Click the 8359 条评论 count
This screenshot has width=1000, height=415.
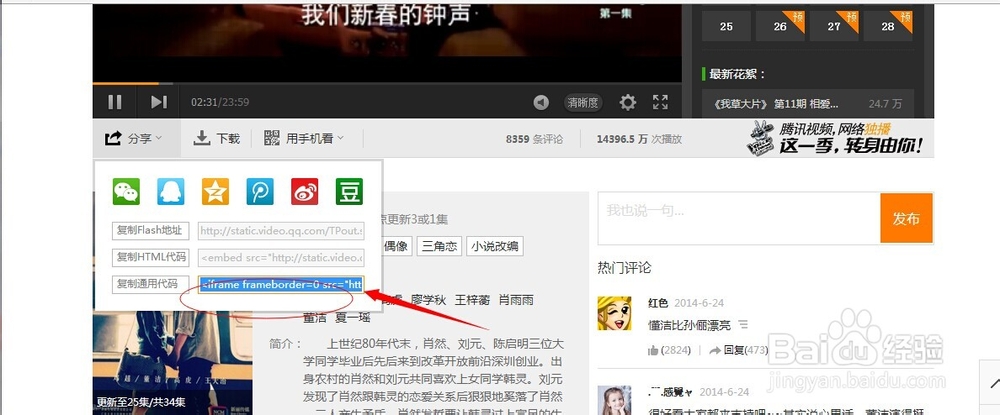534,139
